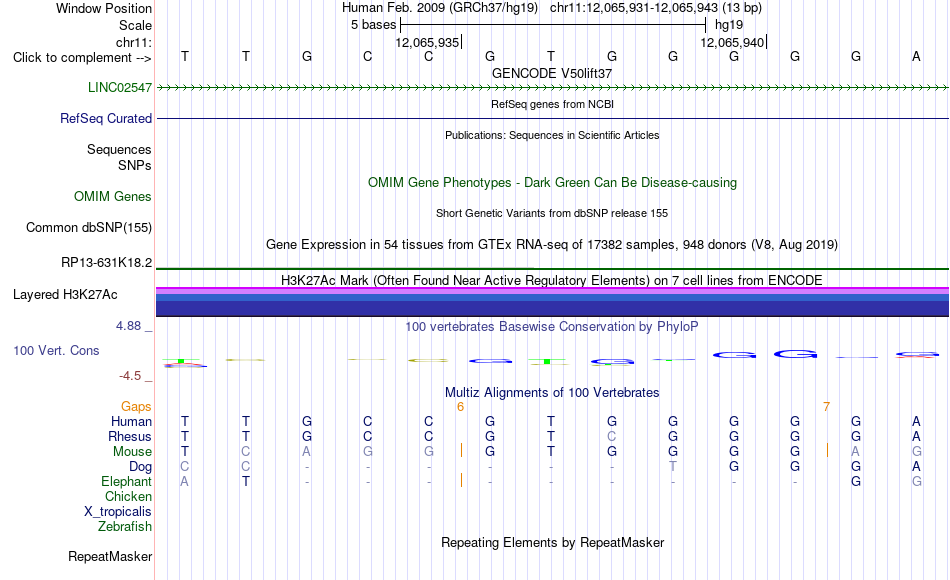Screen dimensions: 950x580
Task: Click the hg19 label beside scale bar
Action: [729, 25]
